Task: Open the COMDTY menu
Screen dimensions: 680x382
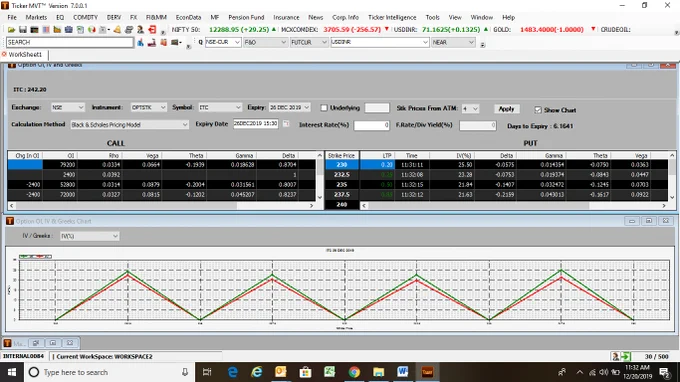Action: point(85,17)
